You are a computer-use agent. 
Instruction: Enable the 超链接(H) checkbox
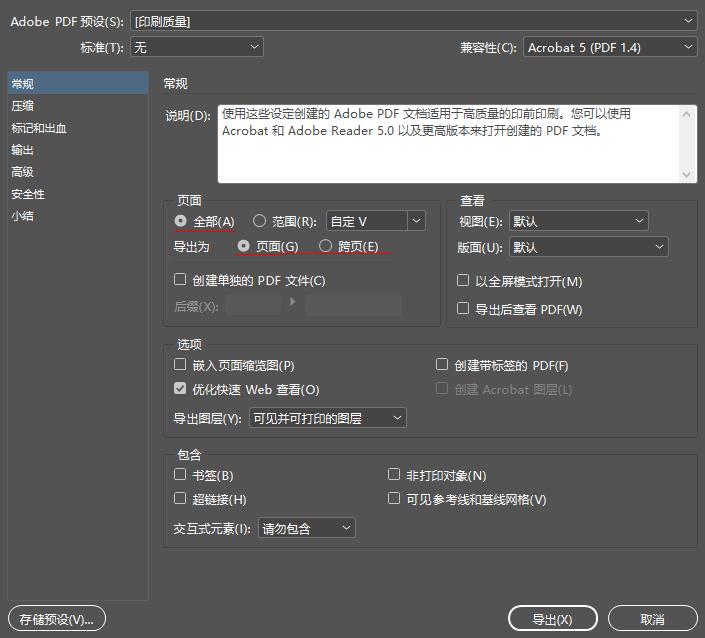pos(180,498)
